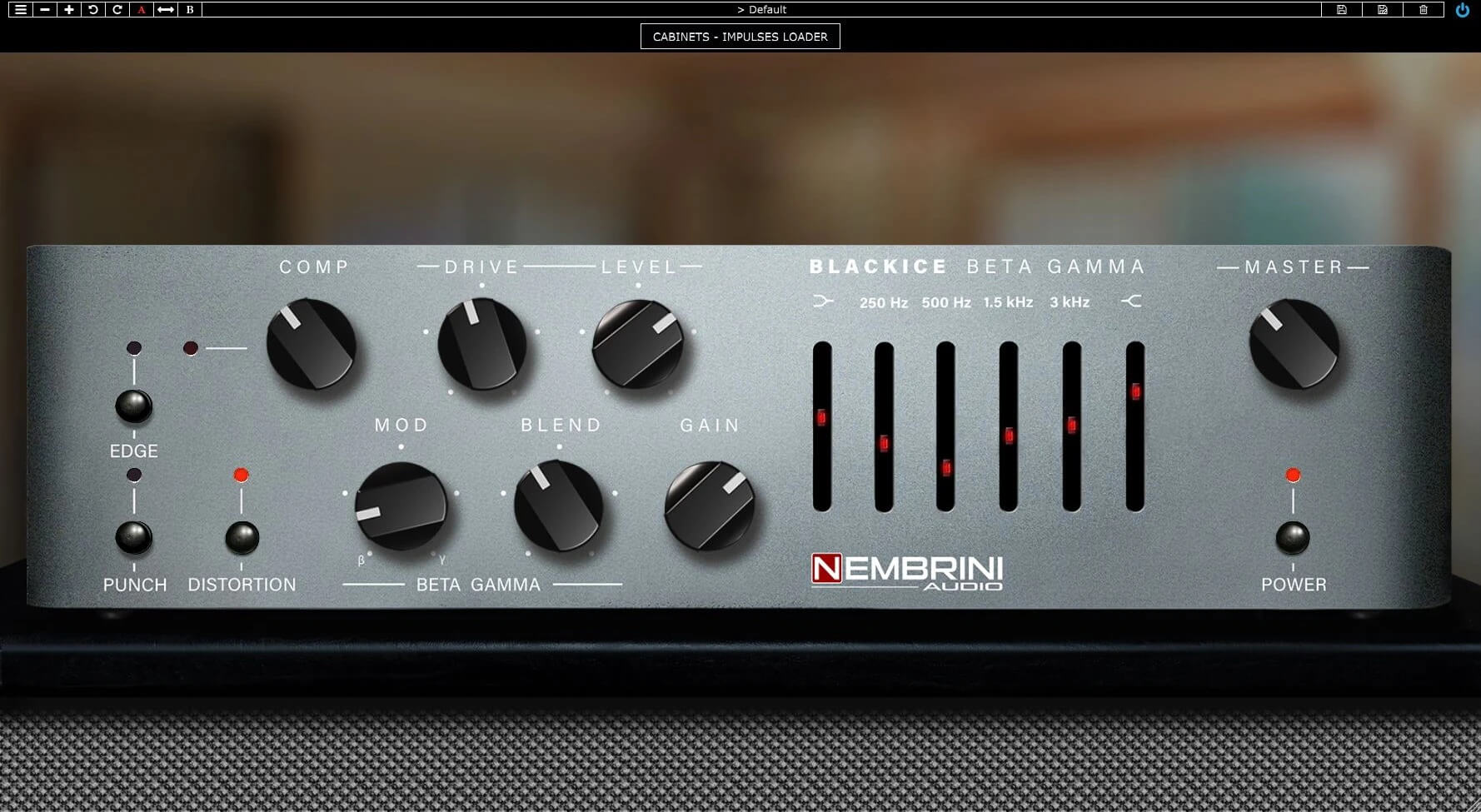Save the current preset with floppy icon

click(x=1342, y=10)
